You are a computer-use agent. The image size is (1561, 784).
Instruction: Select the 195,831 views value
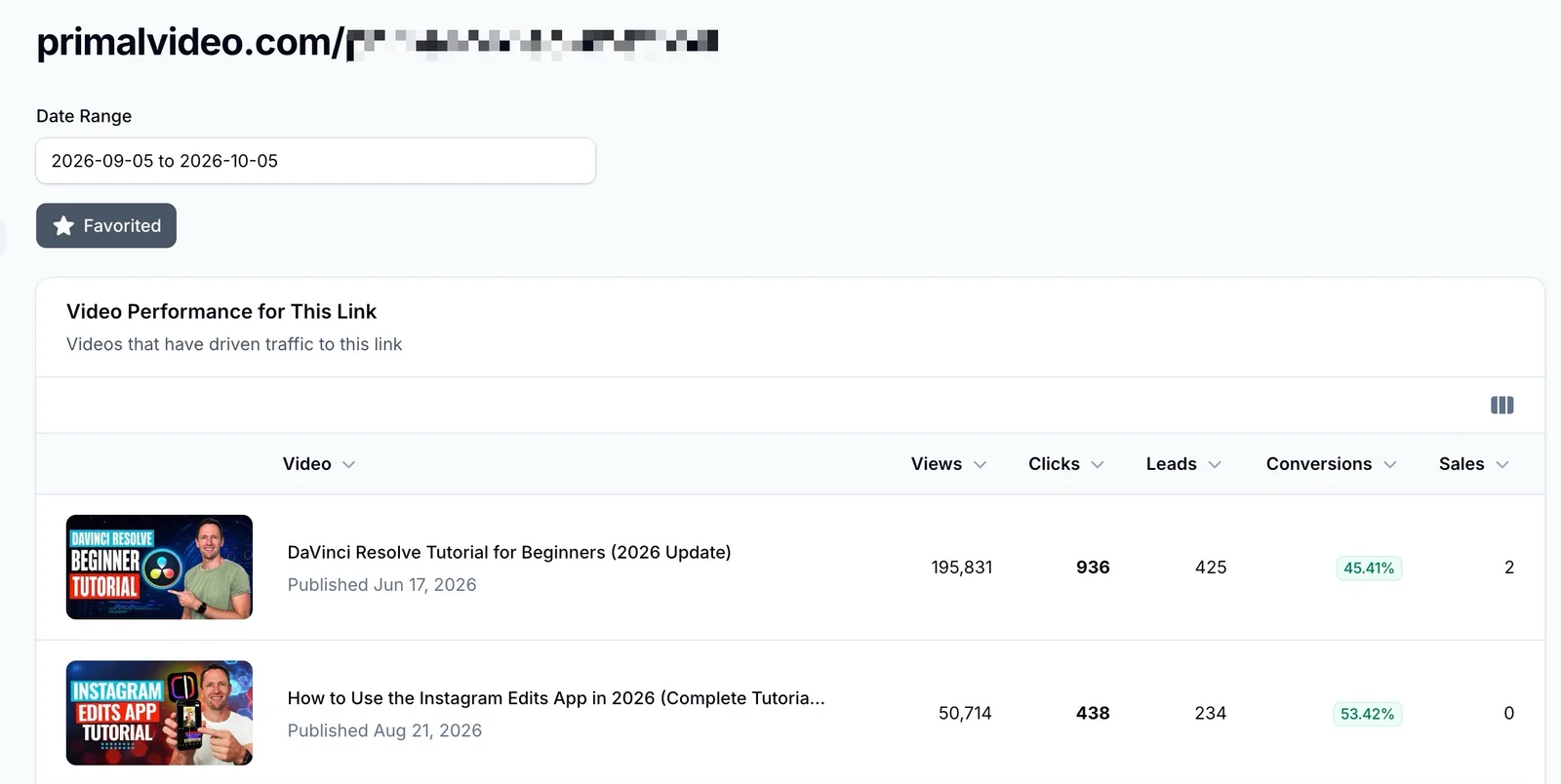click(x=961, y=568)
